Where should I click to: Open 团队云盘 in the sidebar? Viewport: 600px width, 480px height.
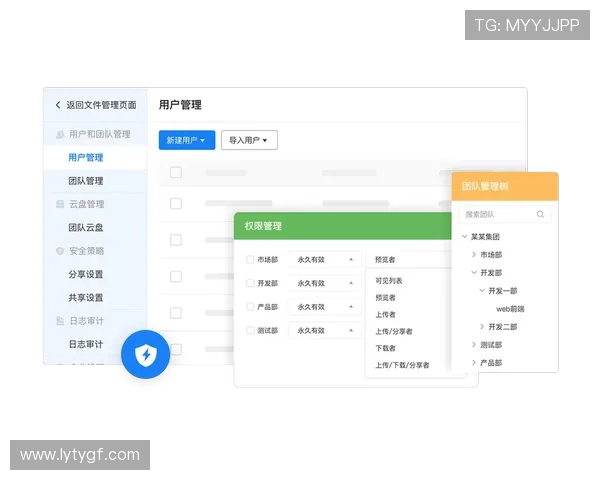86,228
